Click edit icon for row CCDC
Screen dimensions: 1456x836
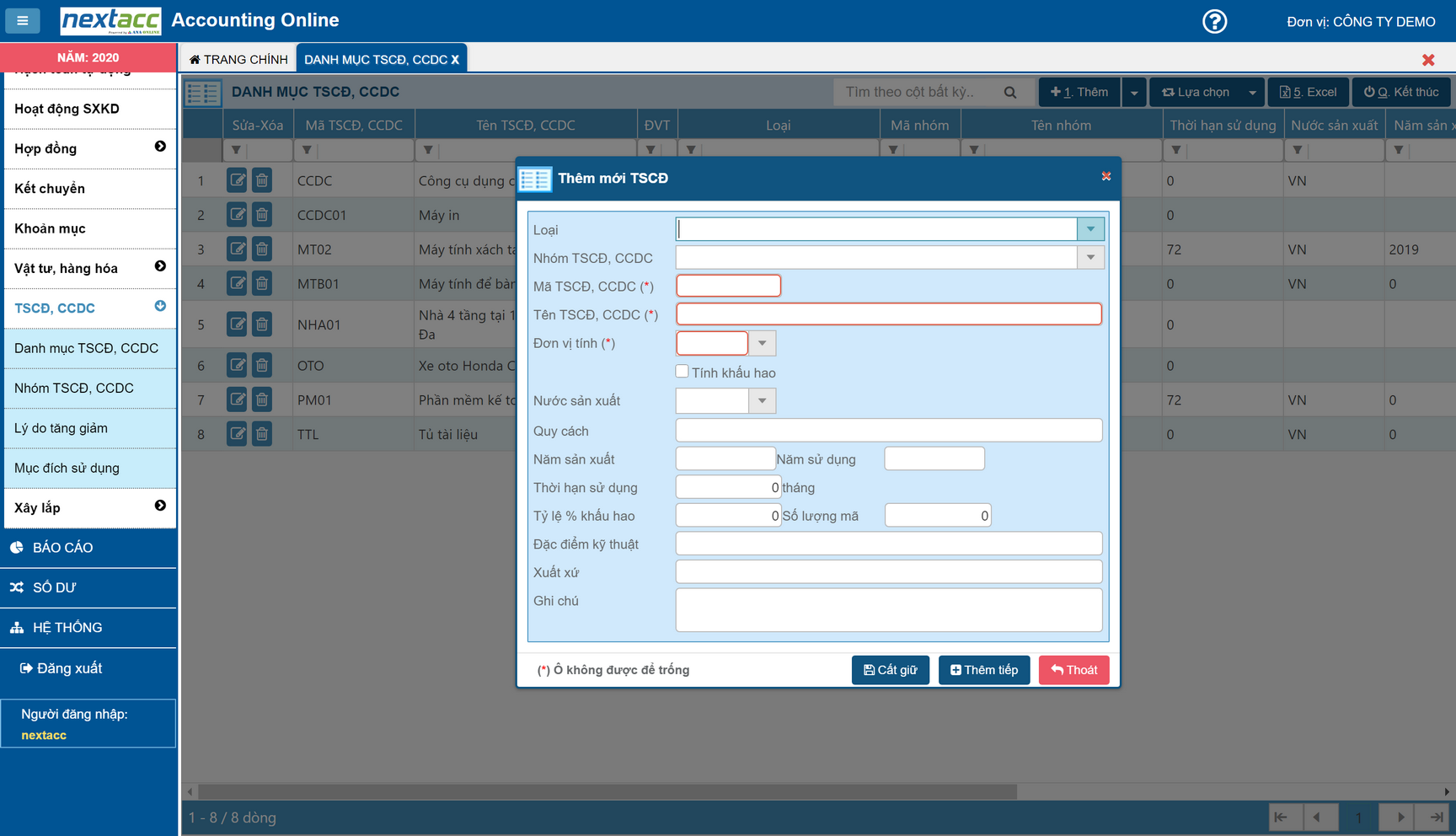coord(238,180)
